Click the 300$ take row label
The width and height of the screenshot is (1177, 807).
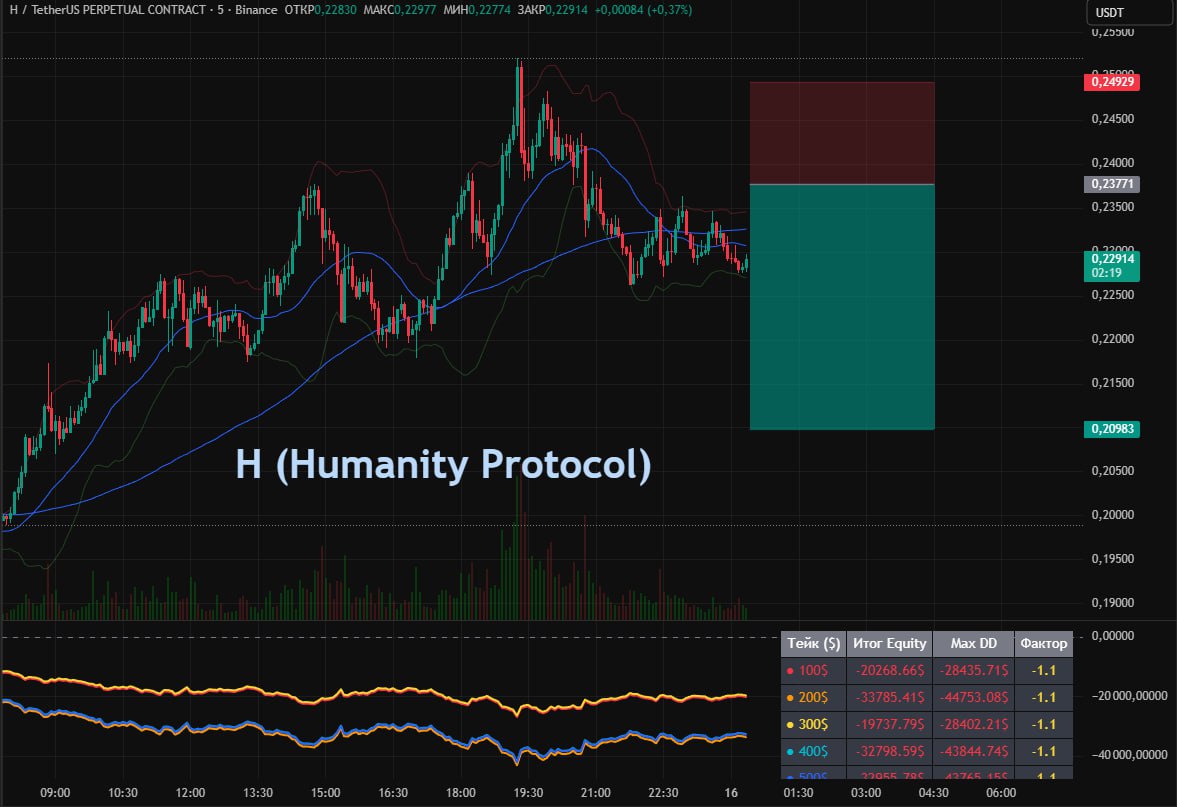click(813, 724)
